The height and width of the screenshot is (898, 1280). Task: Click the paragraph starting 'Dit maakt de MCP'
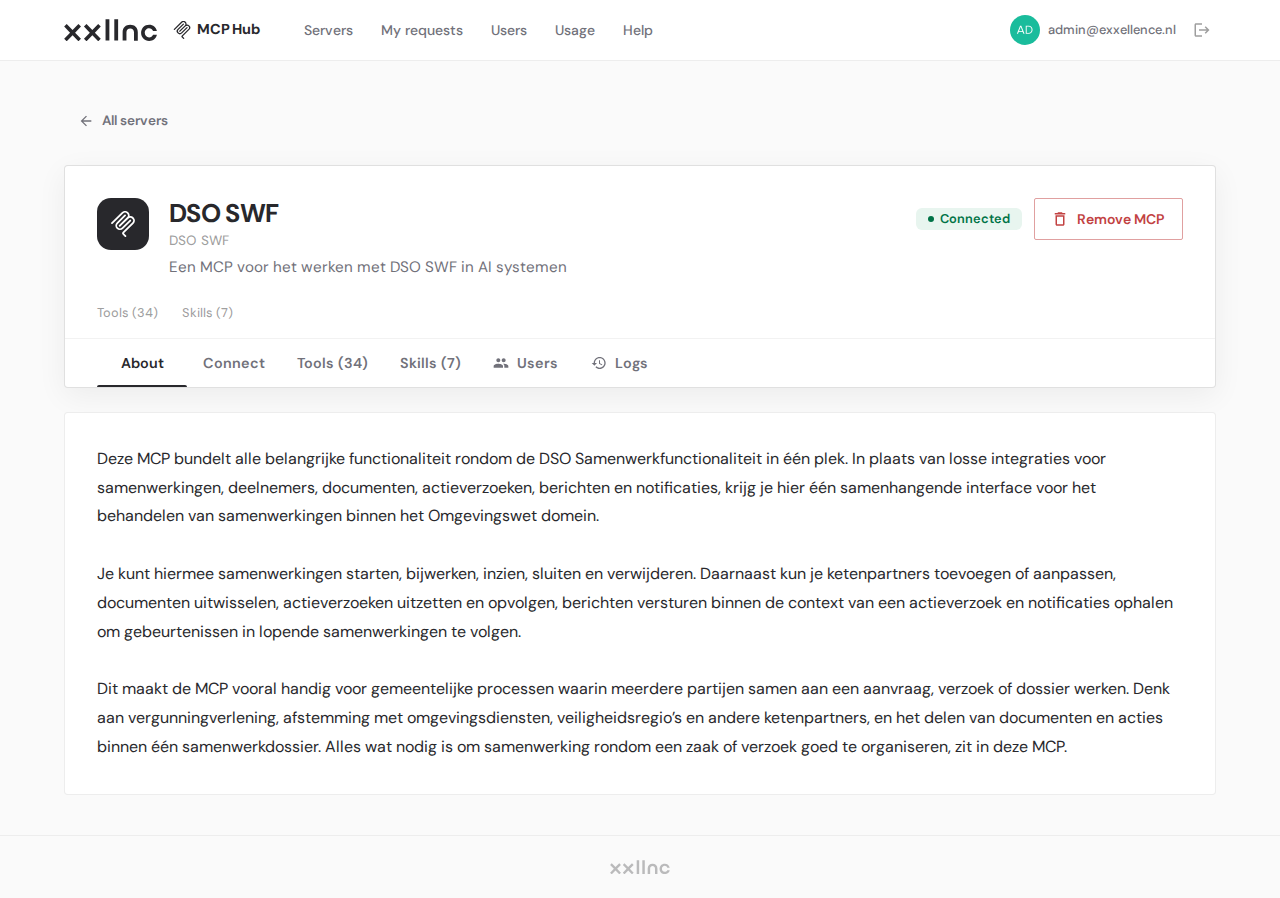633,718
